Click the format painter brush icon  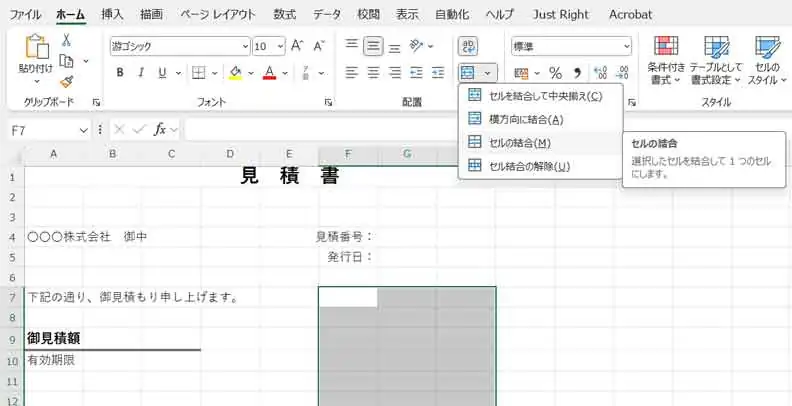pos(66,82)
